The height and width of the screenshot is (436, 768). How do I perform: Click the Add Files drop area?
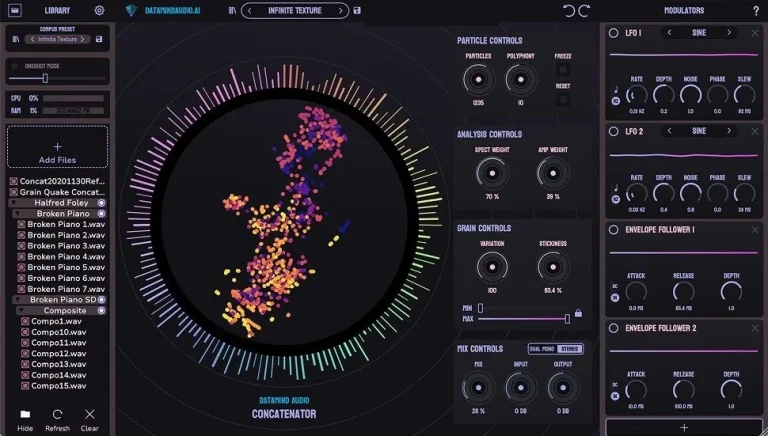[x=57, y=147]
